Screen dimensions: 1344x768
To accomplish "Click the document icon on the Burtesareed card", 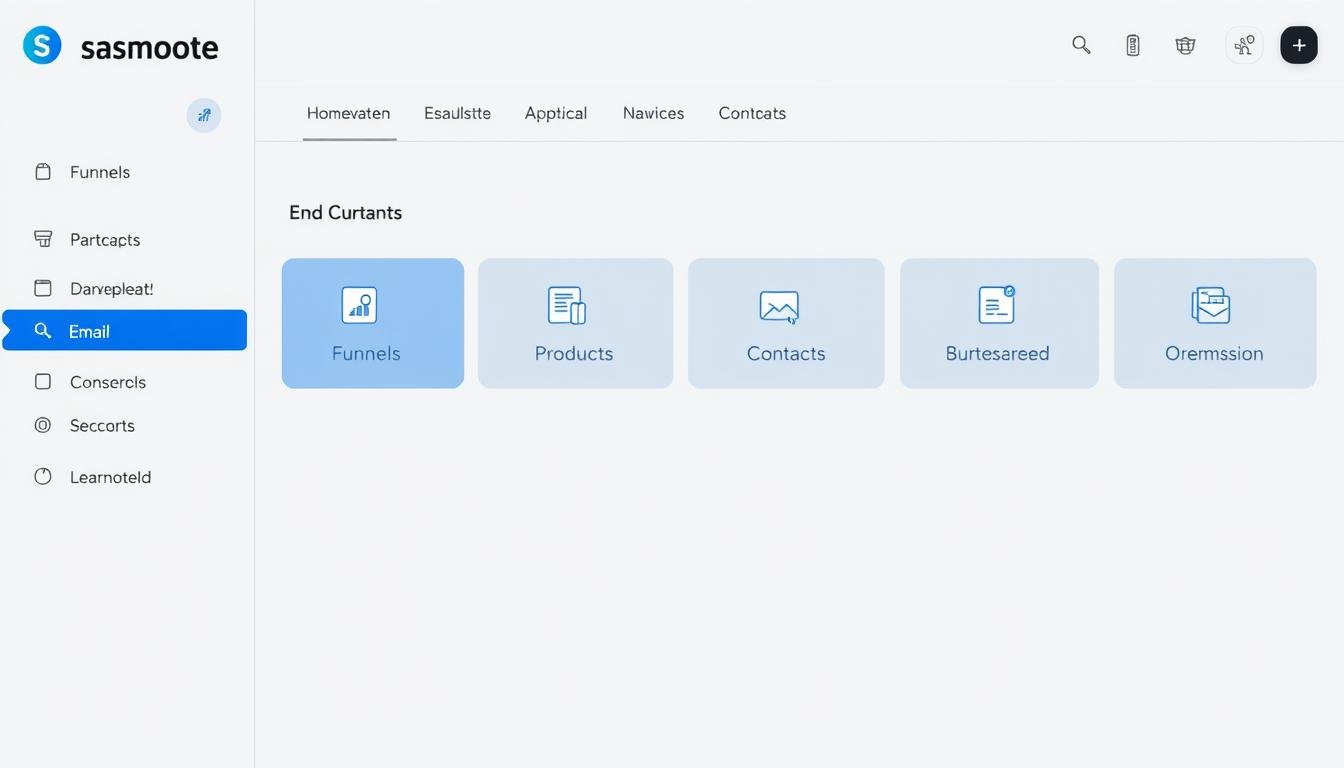I will pos(995,304).
